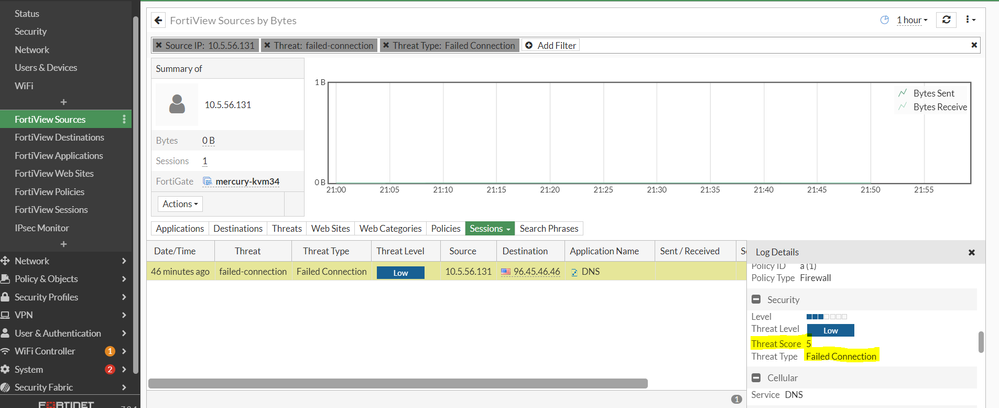Open FortiView Applications in the sidebar
Image resolution: width=999 pixels, height=408 pixels.
pos(59,156)
